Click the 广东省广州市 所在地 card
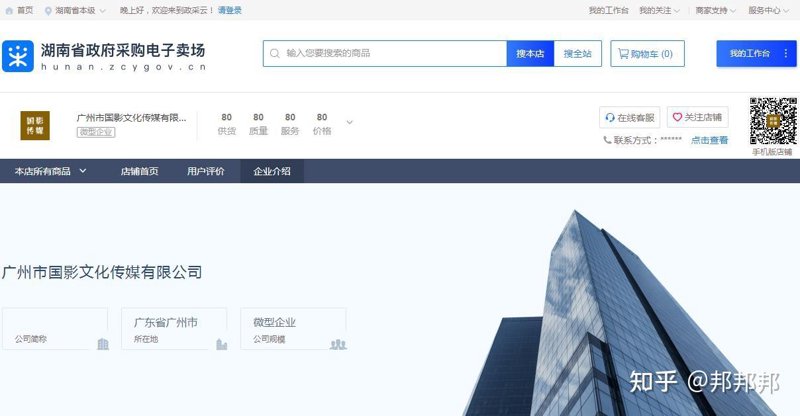The image size is (800, 416). (174, 329)
